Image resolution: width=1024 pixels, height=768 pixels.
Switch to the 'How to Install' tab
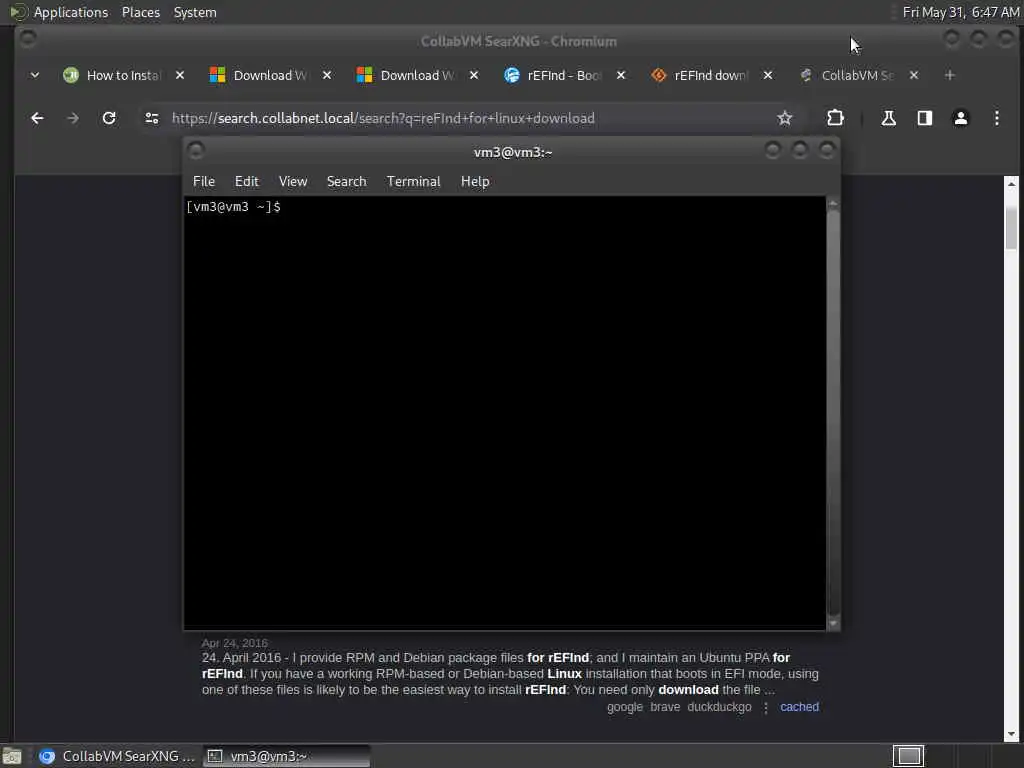(x=123, y=75)
